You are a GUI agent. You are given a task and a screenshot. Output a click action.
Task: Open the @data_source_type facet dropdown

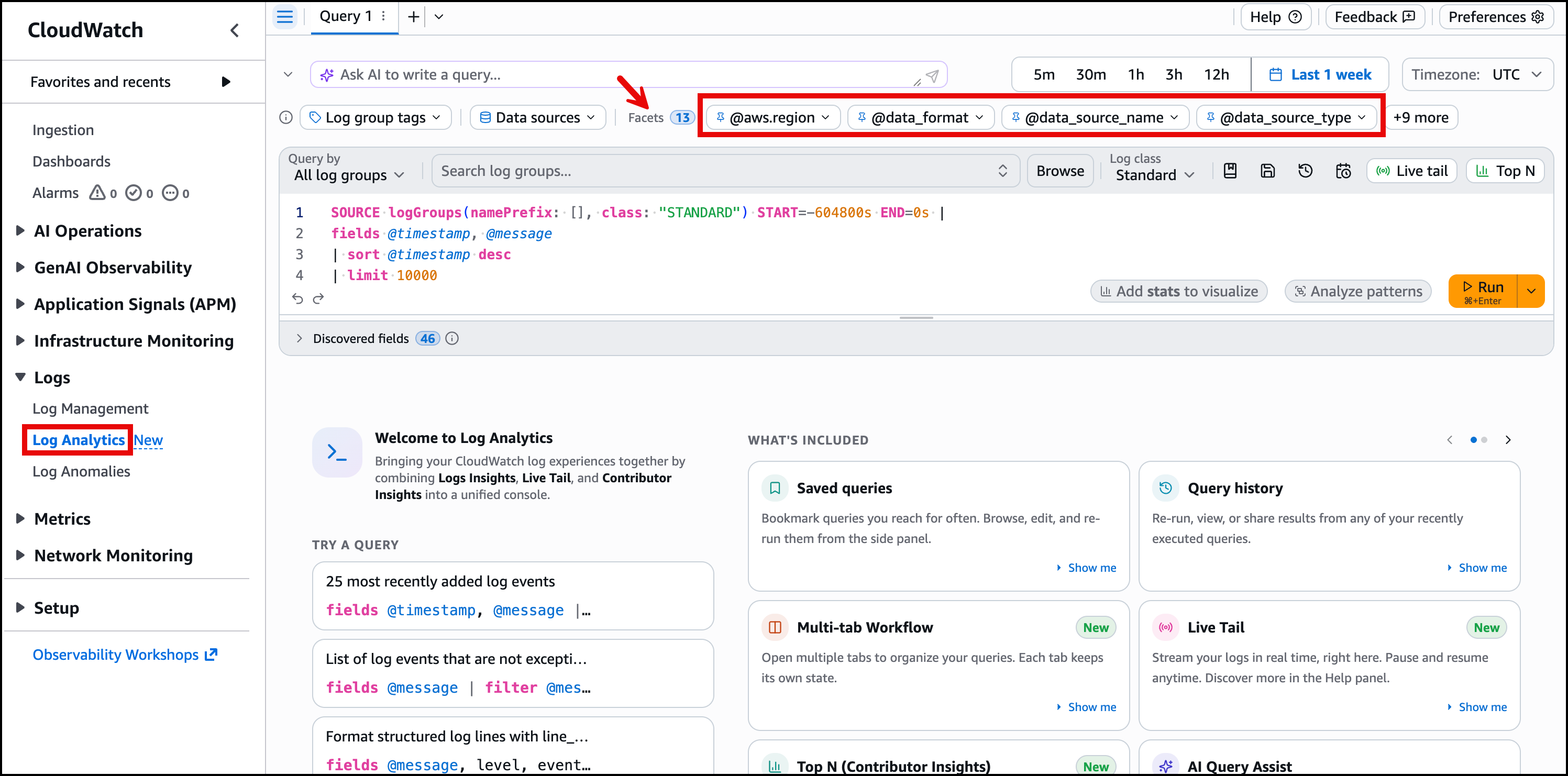tap(1286, 117)
